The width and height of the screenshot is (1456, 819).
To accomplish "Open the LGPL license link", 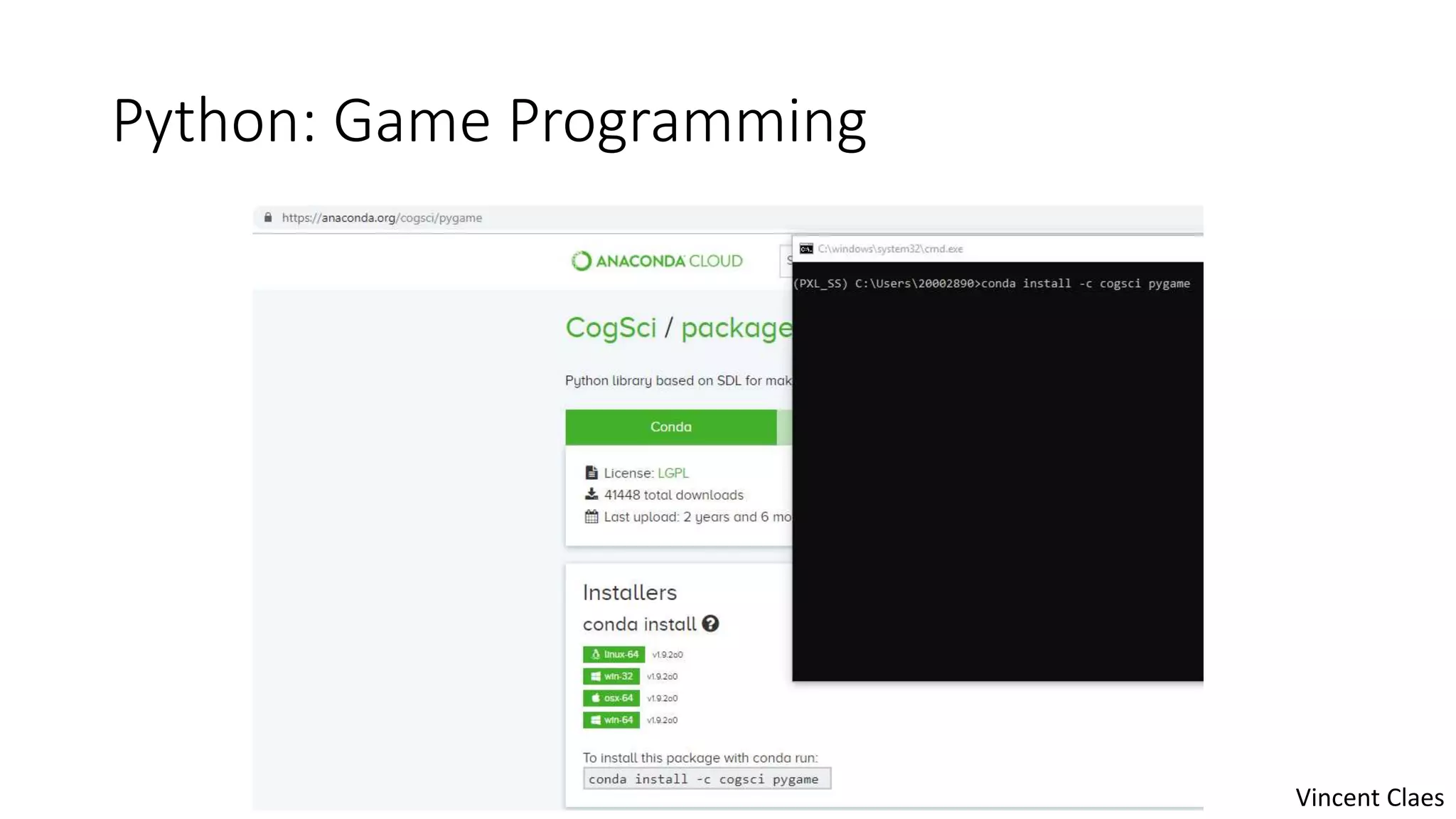I will [673, 473].
